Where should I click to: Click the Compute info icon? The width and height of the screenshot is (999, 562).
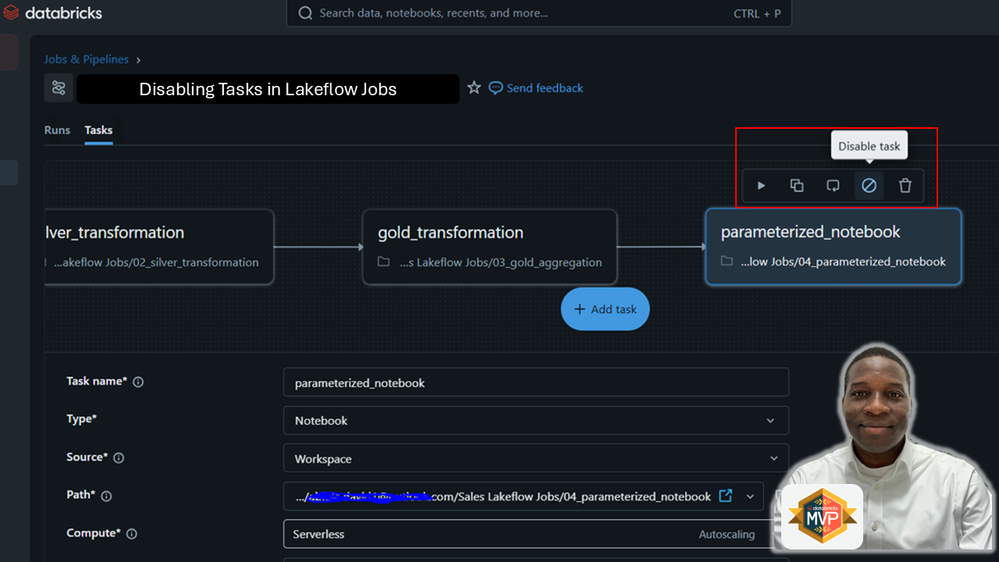[131, 534]
